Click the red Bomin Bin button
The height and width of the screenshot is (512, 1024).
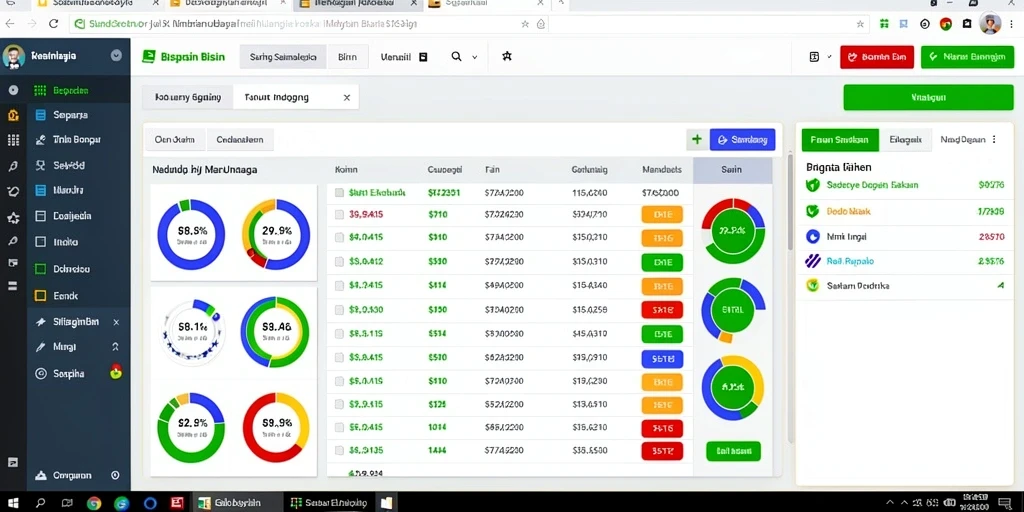coord(877,57)
